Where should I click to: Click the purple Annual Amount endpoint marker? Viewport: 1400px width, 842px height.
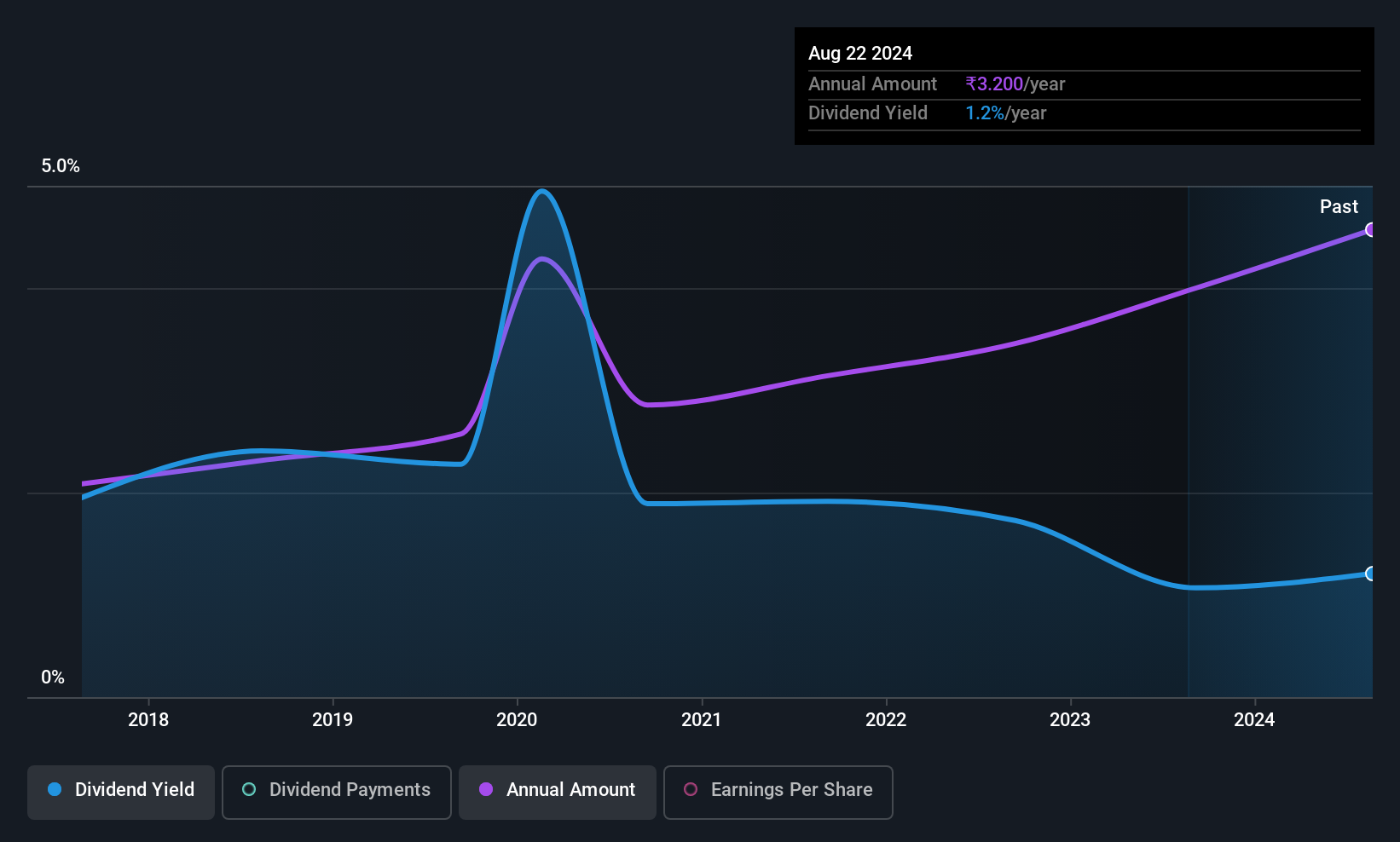(x=1371, y=229)
